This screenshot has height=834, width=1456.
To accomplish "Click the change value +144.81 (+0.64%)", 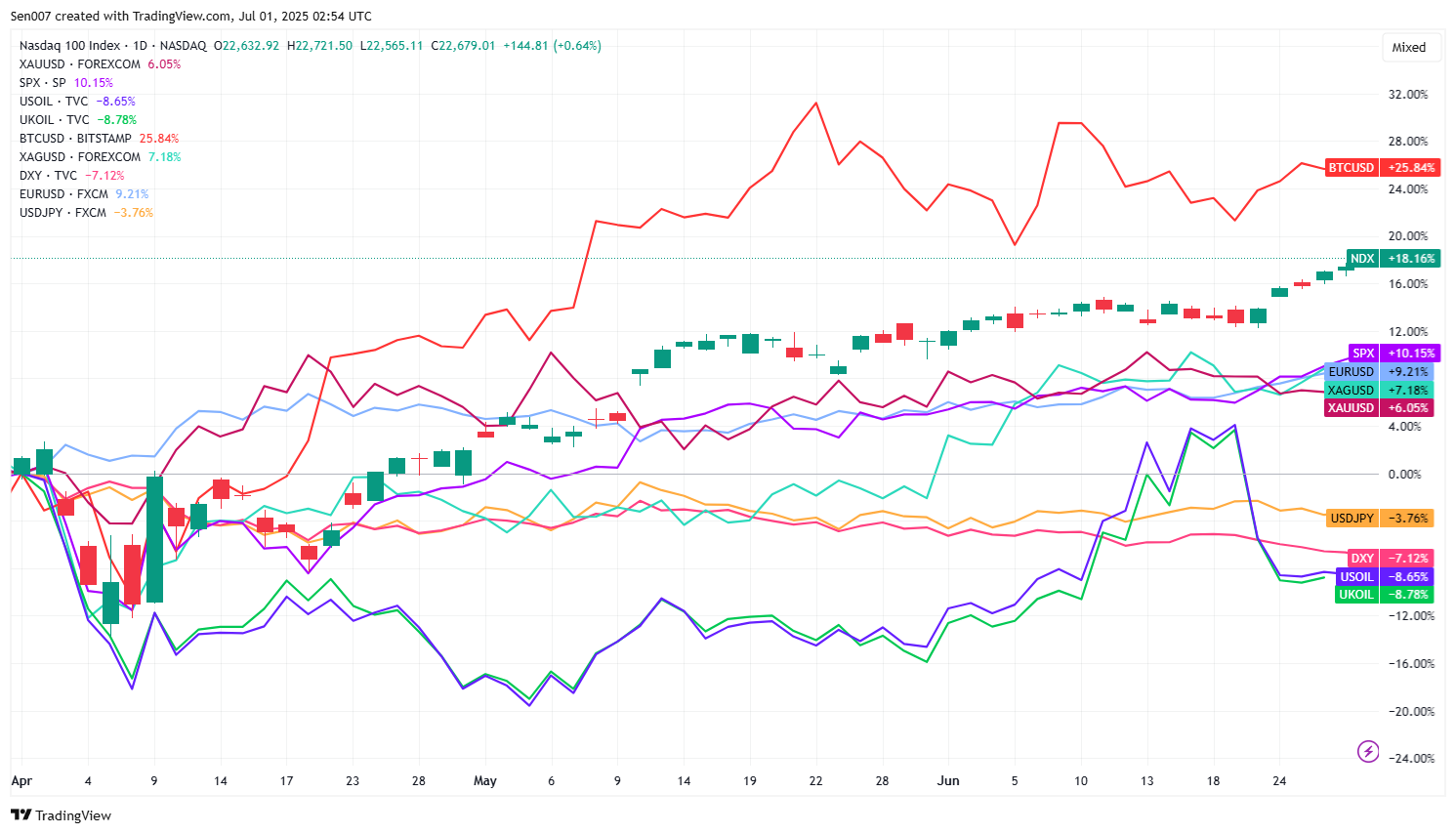I will tap(552, 46).
